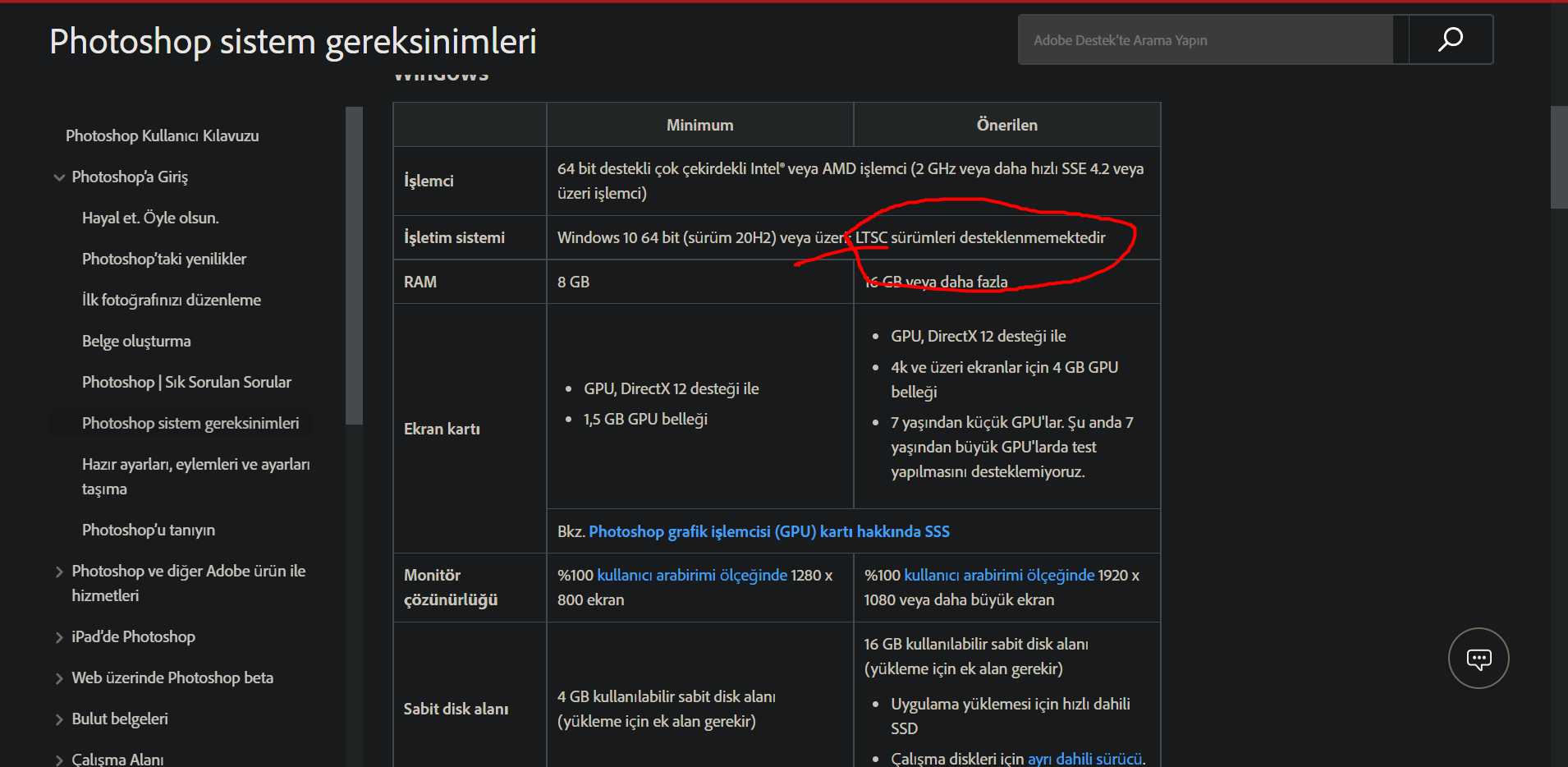The height and width of the screenshot is (767, 1568).
Task: Open Belge oluşturma page
Action: [x=136, y=341]
